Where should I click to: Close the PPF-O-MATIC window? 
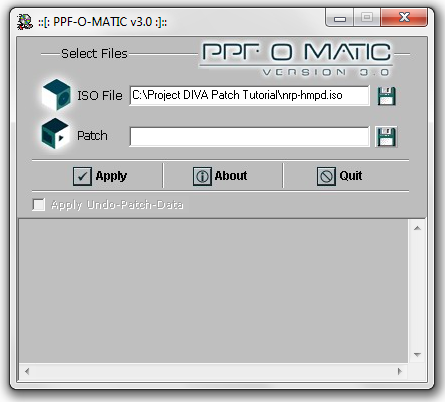(x=404, y=17)
